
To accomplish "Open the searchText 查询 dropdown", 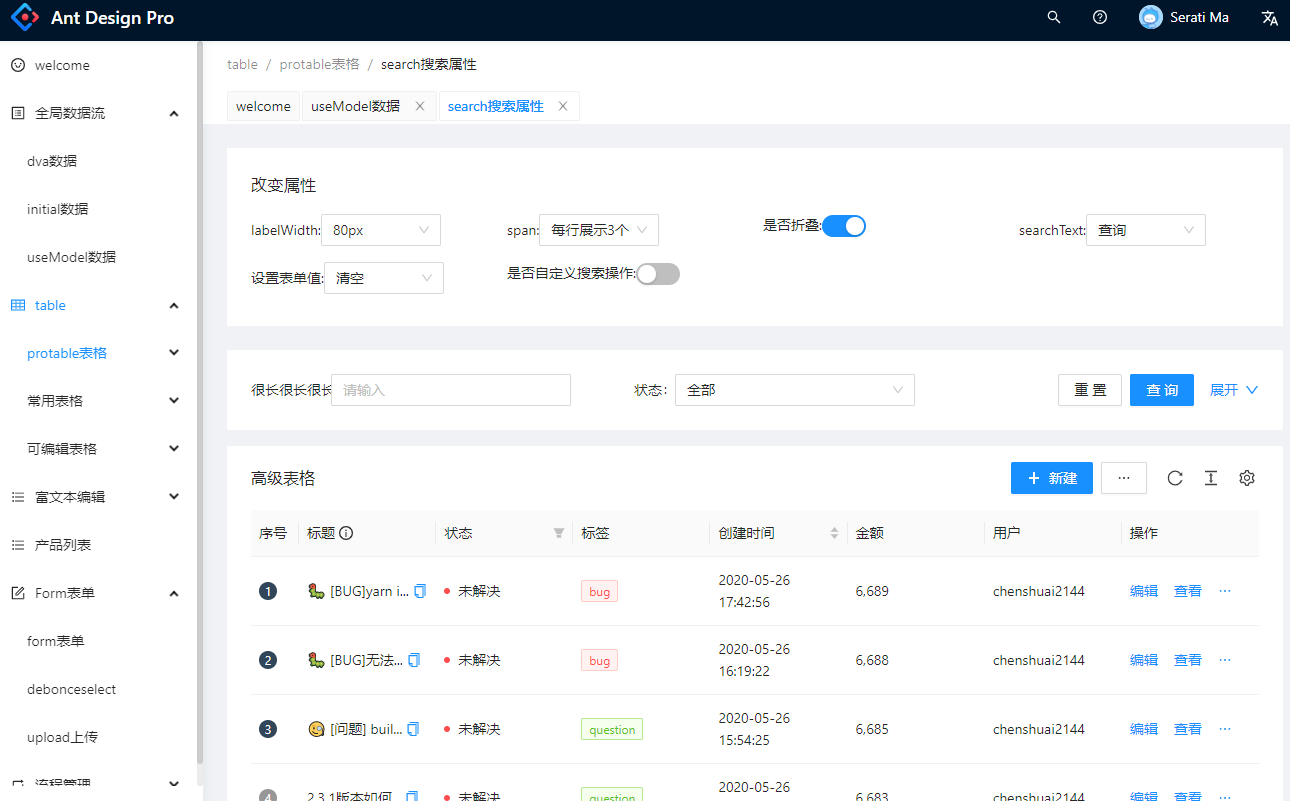I will click(x=1146, y=230).
